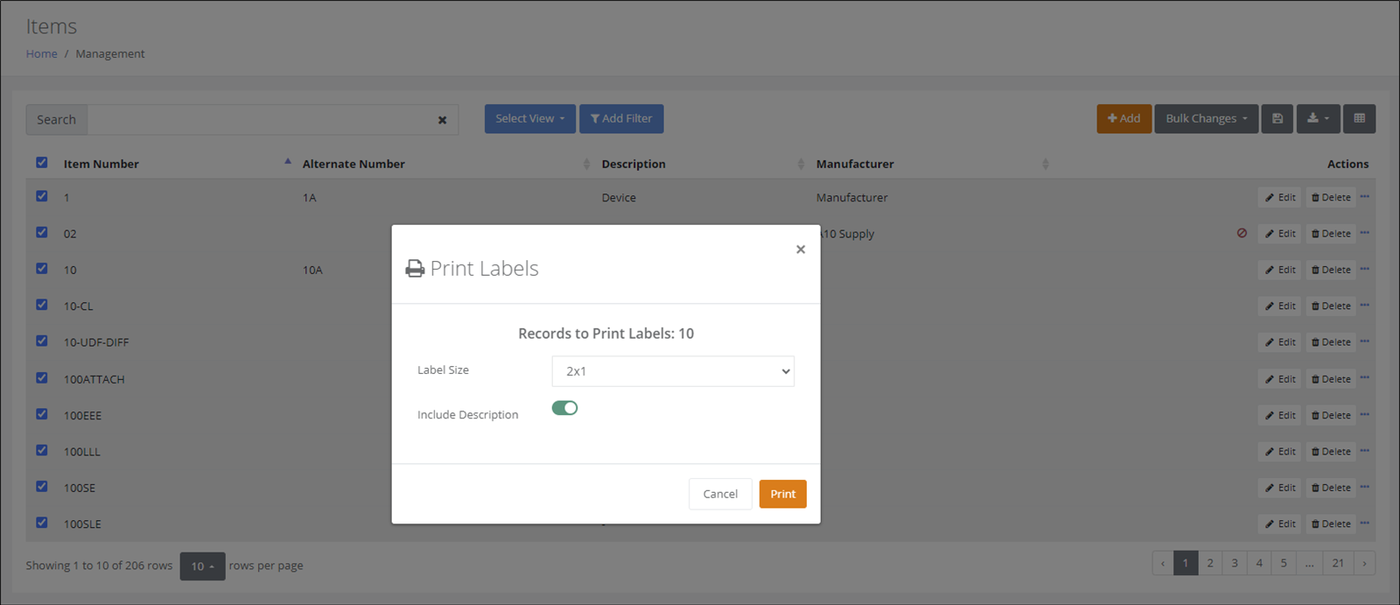Delete item 100SE row
Image resolution: width=1400 pixels, height=605 pixels.
pyautogui.click(x=1330, y=488)
